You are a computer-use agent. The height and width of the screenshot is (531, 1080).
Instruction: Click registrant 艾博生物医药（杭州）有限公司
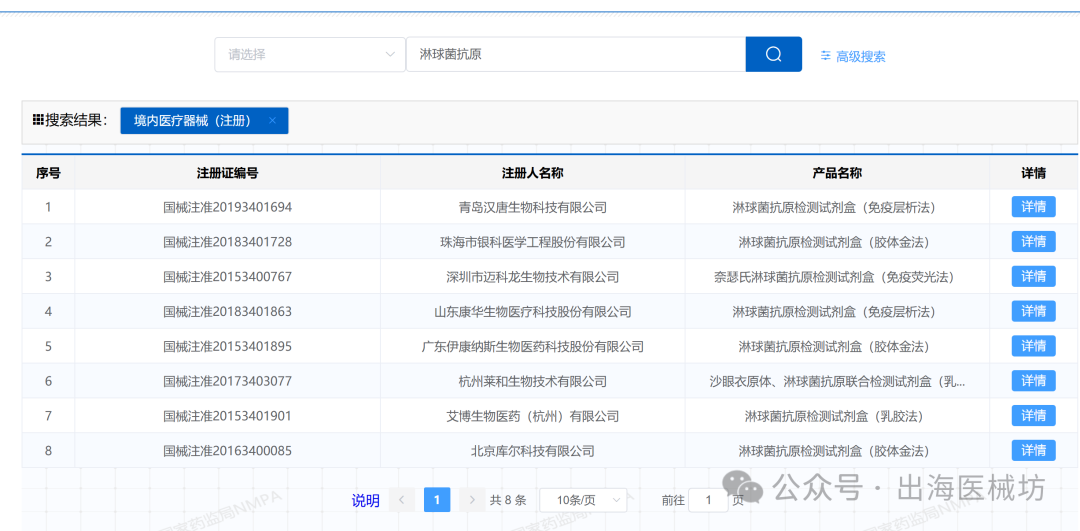(532, 416)
